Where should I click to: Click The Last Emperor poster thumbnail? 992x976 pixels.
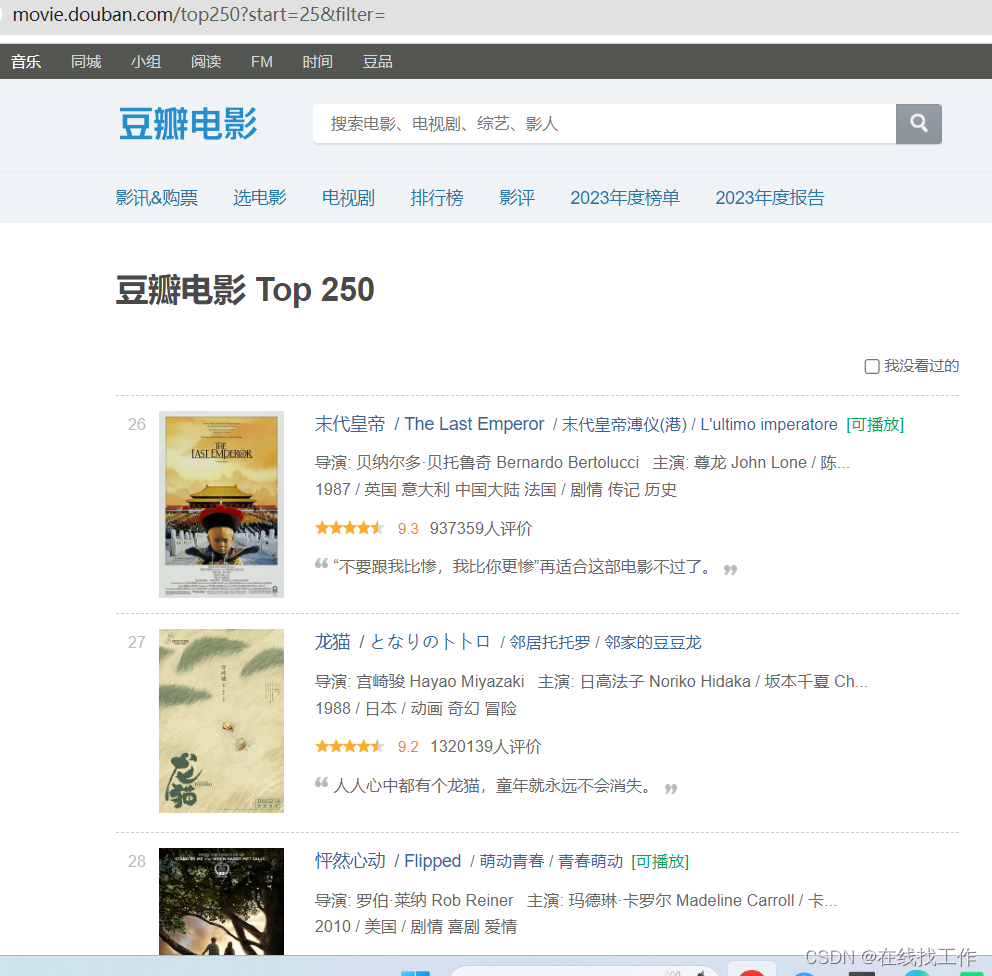pos(221,504)
